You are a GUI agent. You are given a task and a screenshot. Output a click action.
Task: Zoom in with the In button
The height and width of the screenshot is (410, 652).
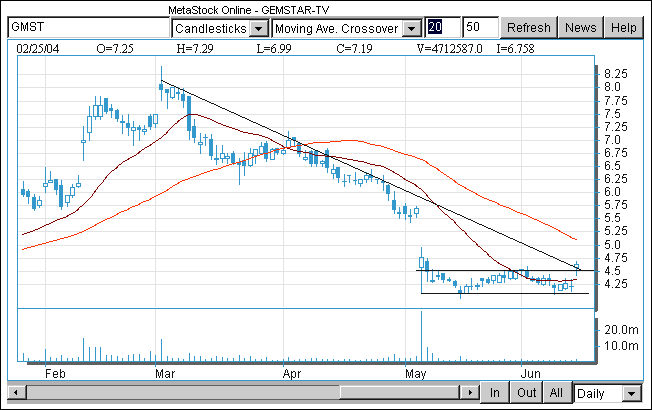tap(494, 393)
